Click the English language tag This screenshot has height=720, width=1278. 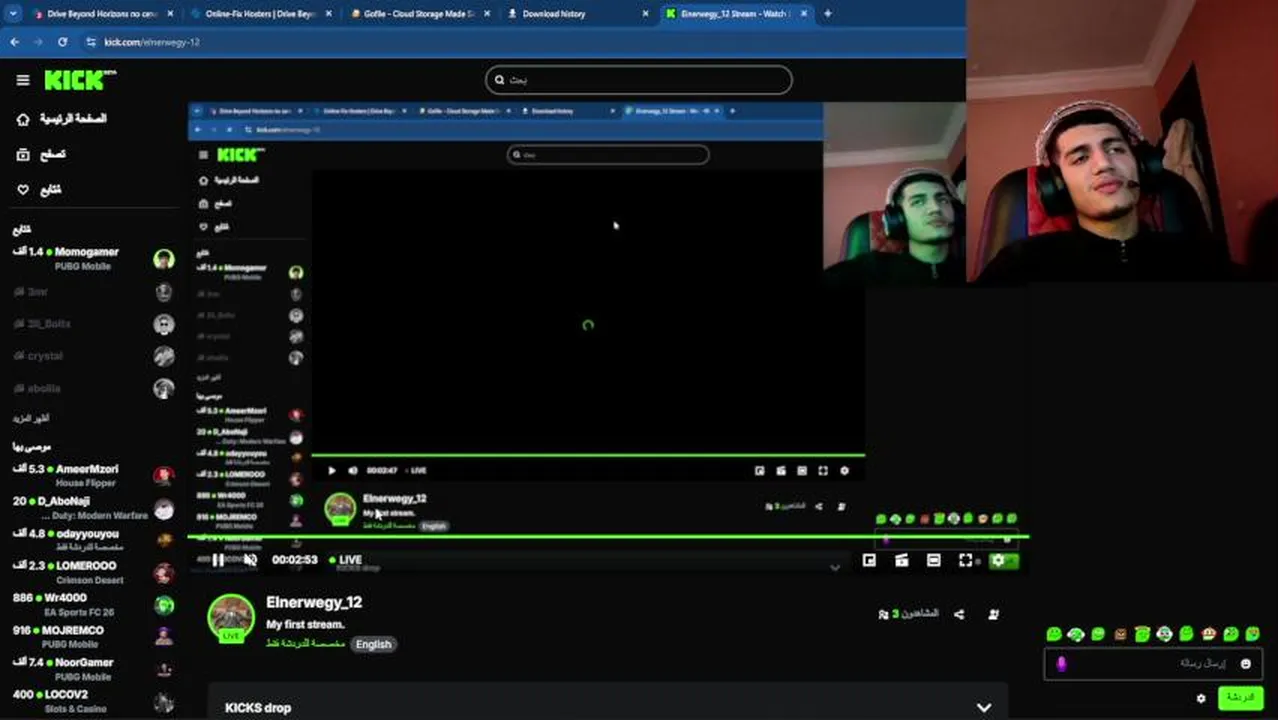click(373, 644)
